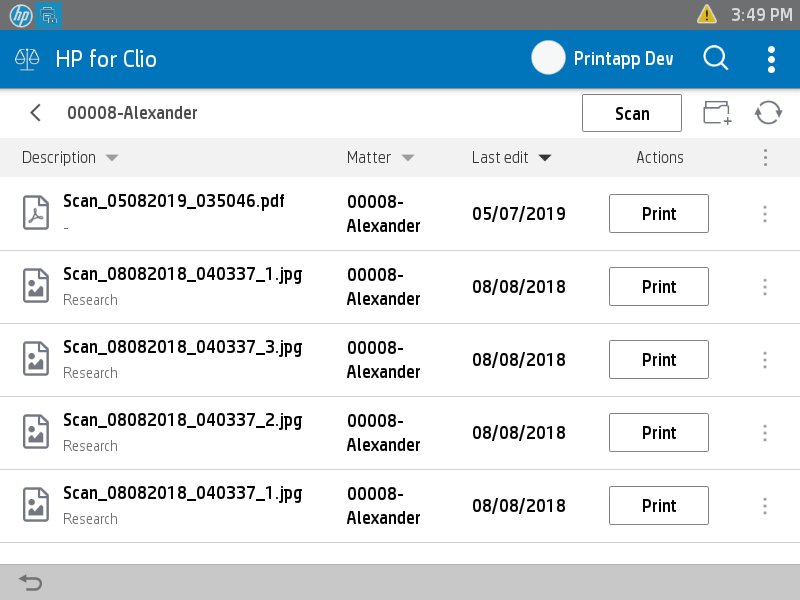This screenshot has width=800, height=600.
Task: Click Research label under Scan_08082018_040337_3.jpg
Action: (x=90, y=373)
